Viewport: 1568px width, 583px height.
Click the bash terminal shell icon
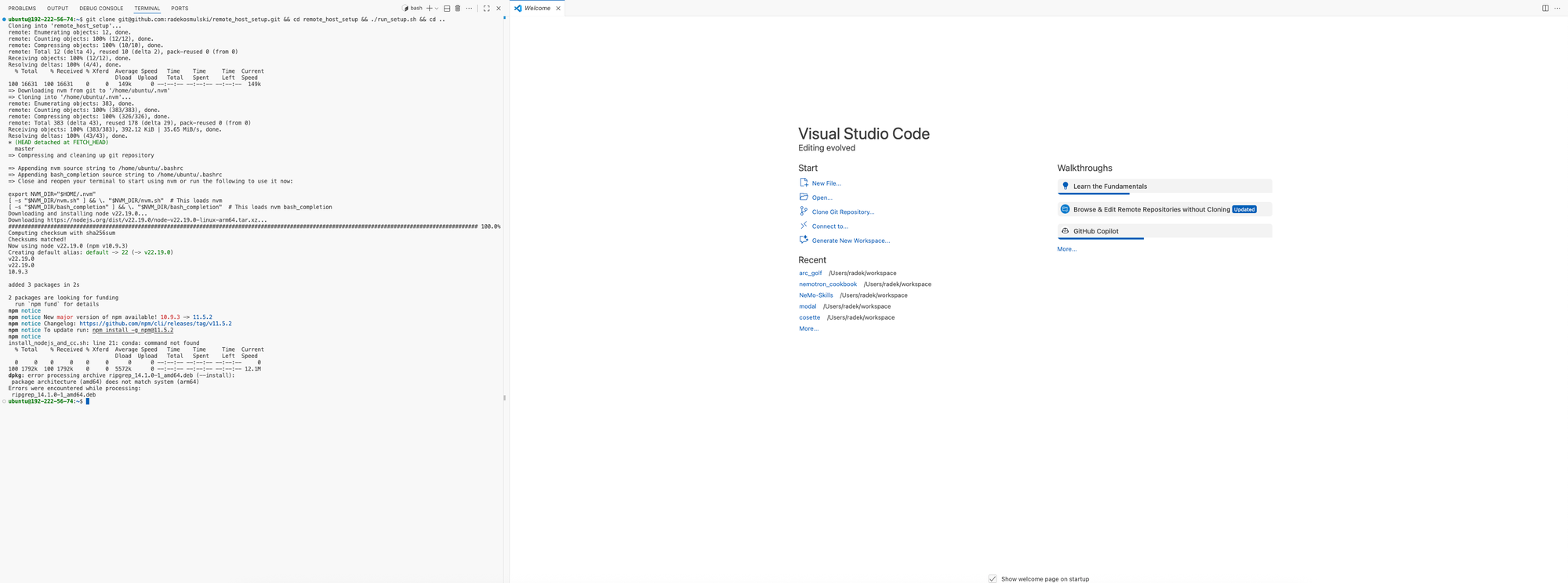click(x=406, y=9)
